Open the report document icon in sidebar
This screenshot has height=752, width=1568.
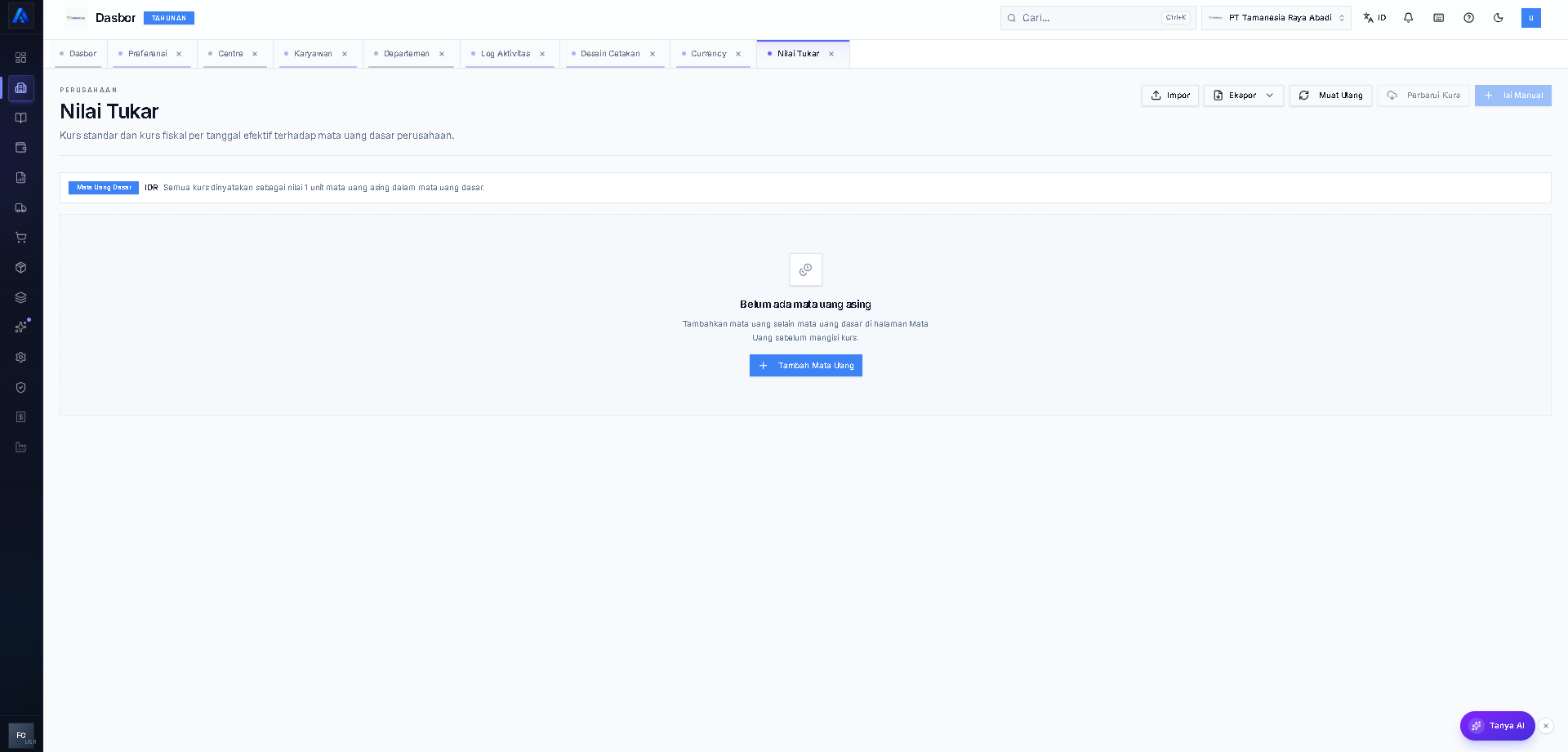pyautogui.click(x=21, y=178)
